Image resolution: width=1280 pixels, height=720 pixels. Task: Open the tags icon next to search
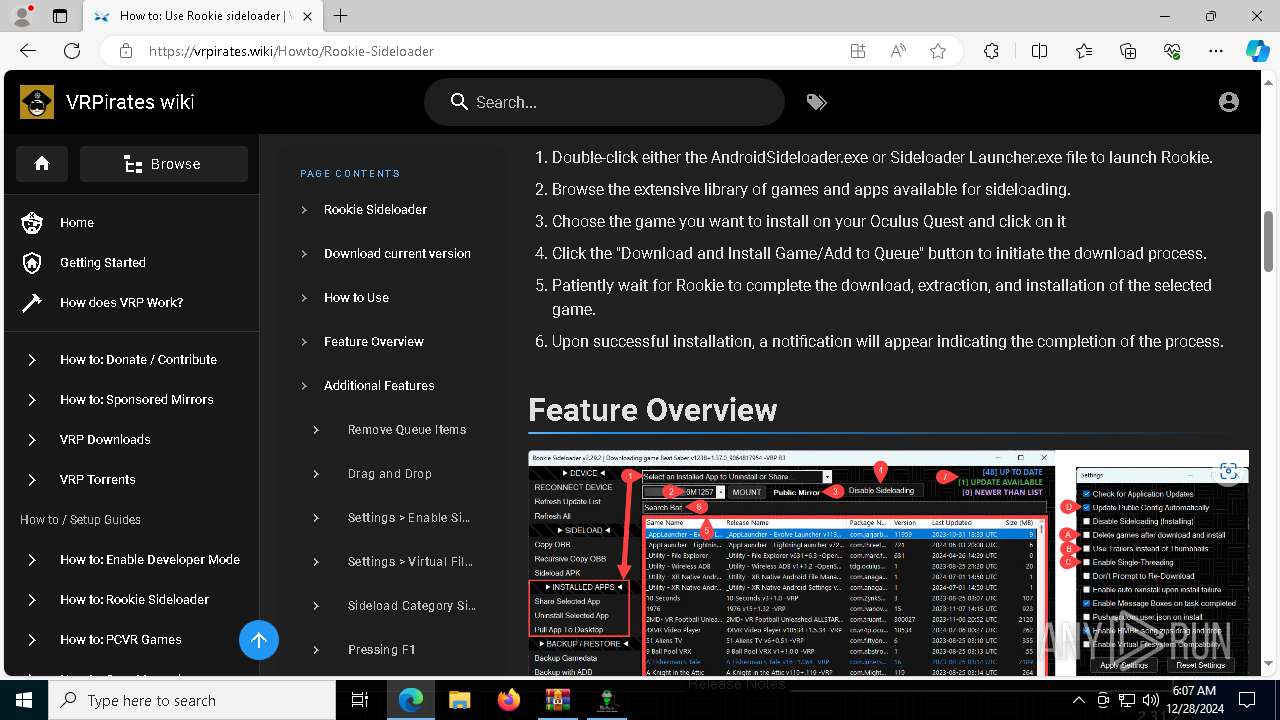[817, 102]
